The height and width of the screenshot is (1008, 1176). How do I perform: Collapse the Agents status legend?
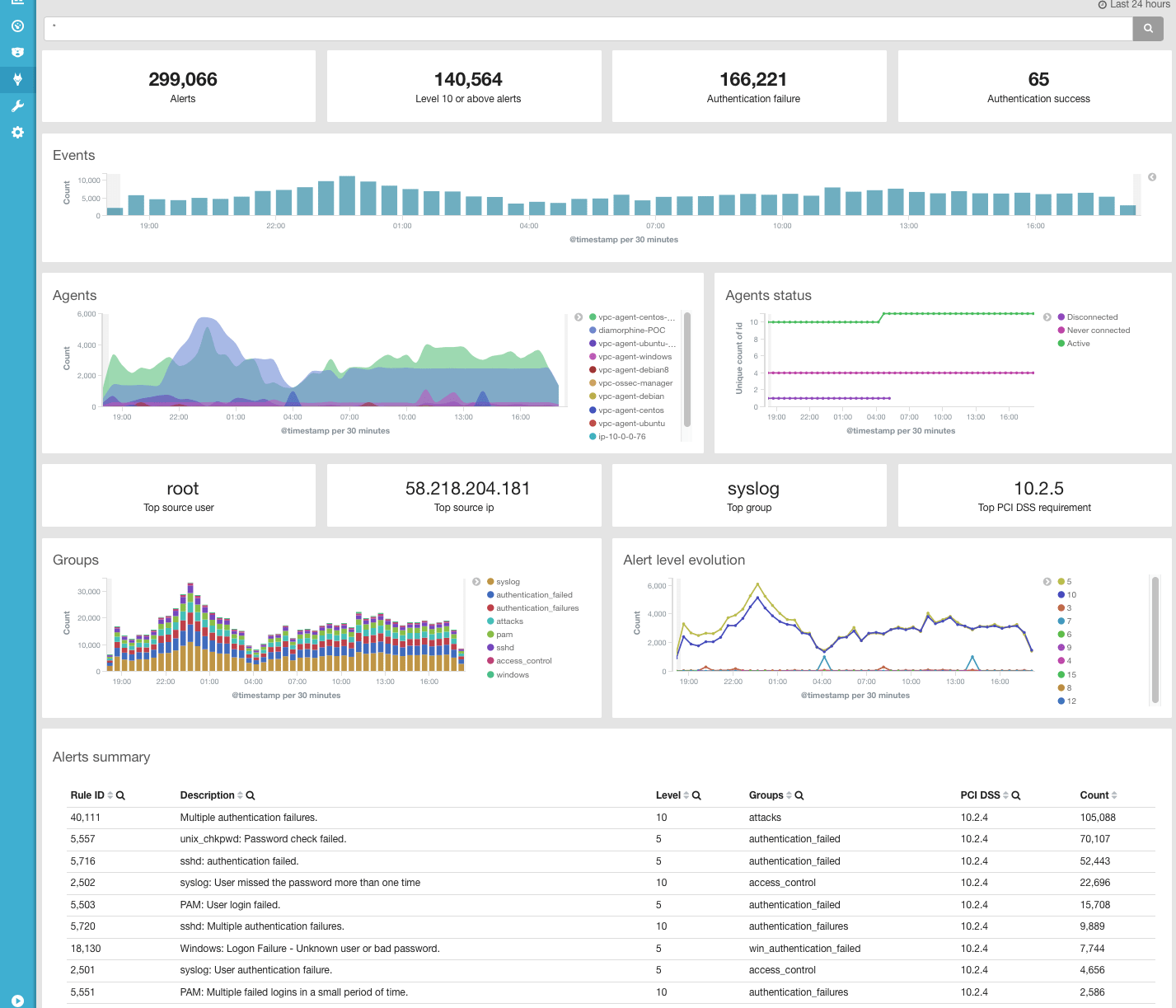[1047, 317]
